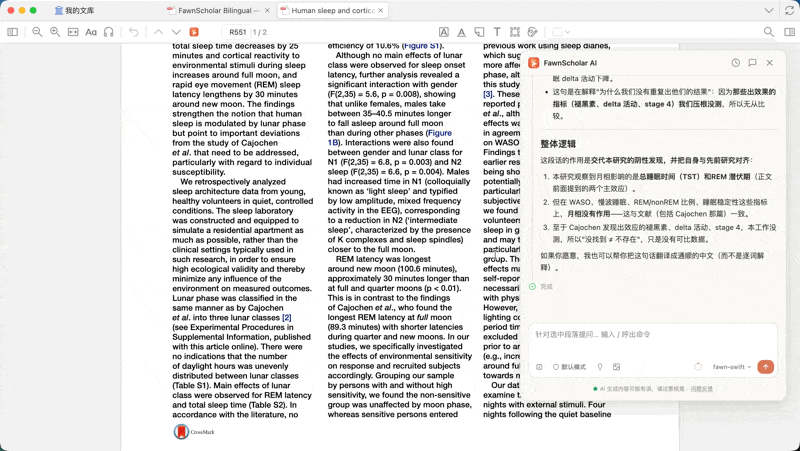
Task: Open FawnScholar AI from toolbar icon
Action: (194, 32)
